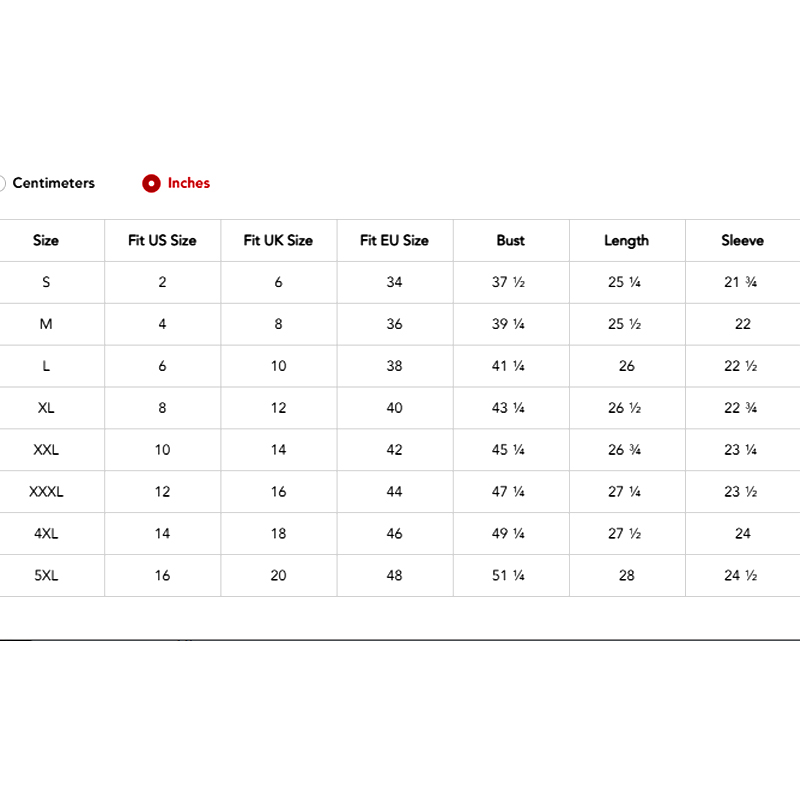Select the 5XL size row label
The image size is (800, 800).
point(46,576)
